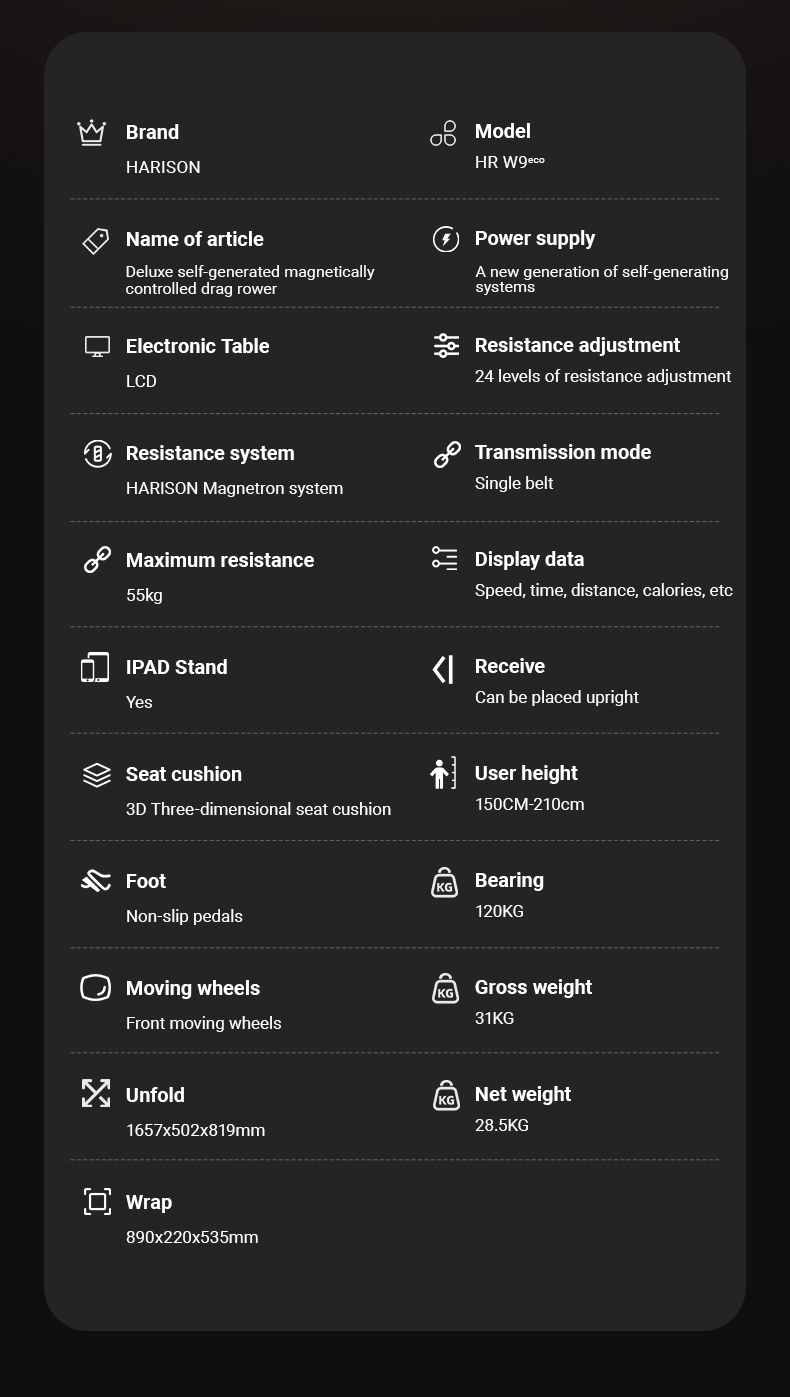Click the KG weight icon beside Bearing
790x1397 pixels.
click(445, 882)
